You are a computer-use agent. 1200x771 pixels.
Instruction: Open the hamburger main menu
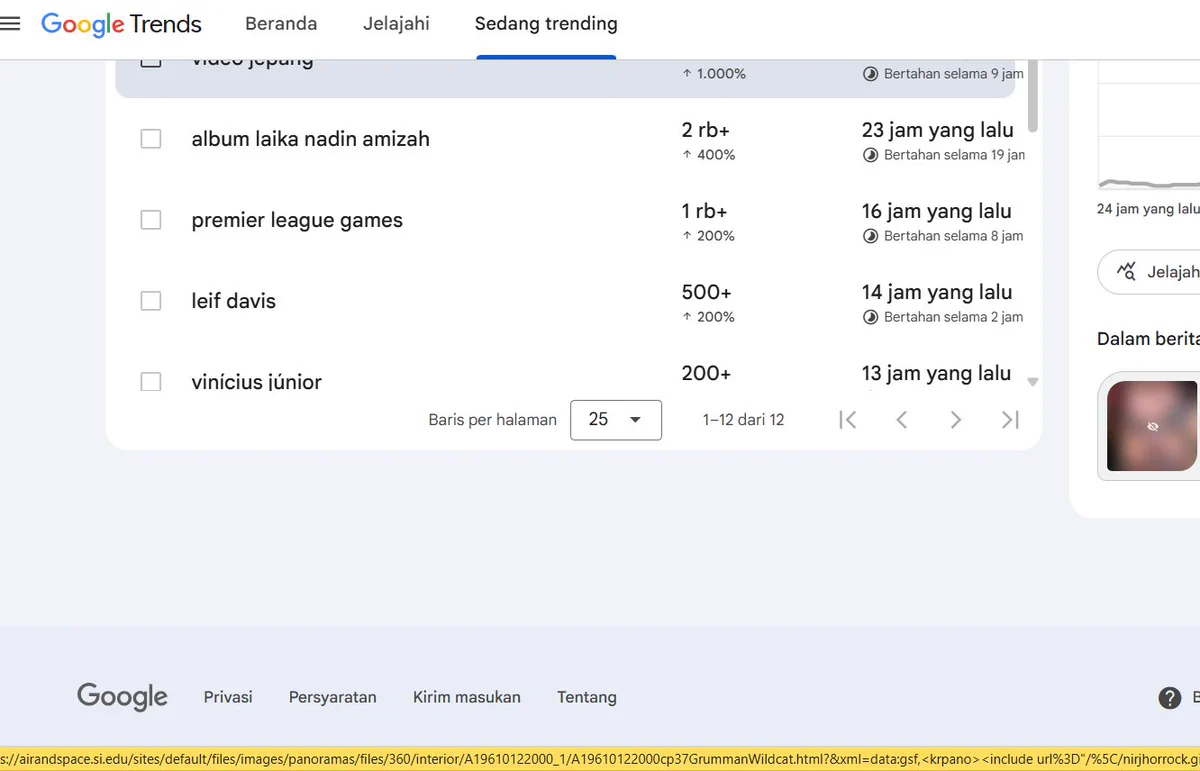click(x=10, y=24)
